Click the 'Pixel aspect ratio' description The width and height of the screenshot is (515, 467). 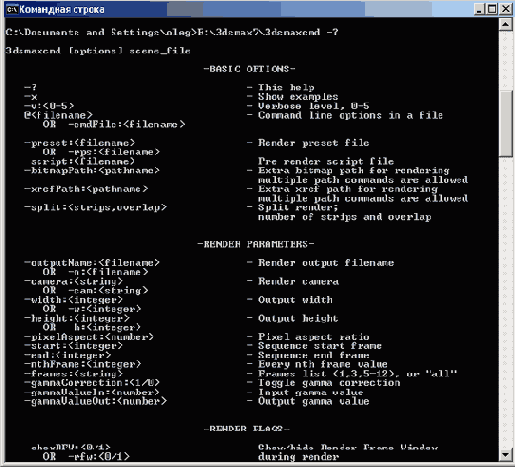[x=308, y=337]
